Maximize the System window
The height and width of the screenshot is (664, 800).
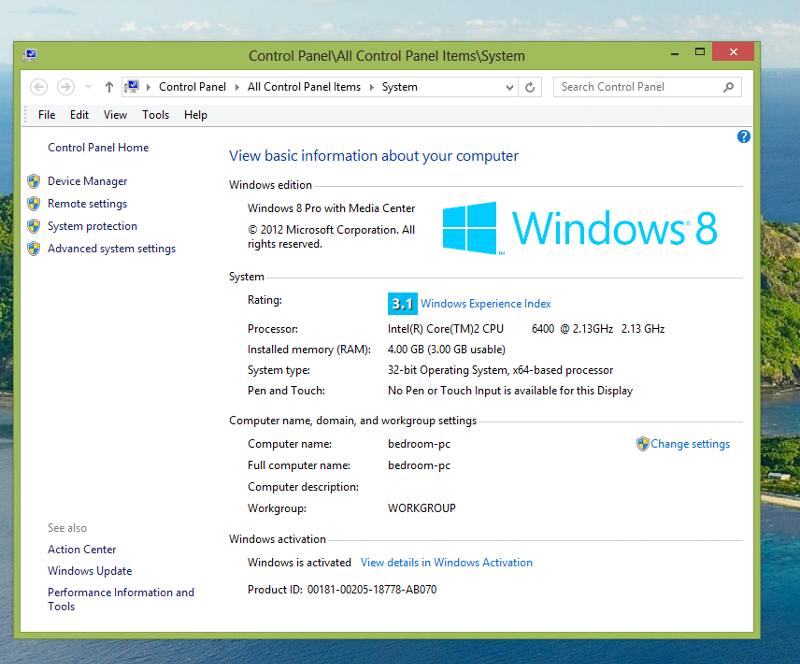699,52
